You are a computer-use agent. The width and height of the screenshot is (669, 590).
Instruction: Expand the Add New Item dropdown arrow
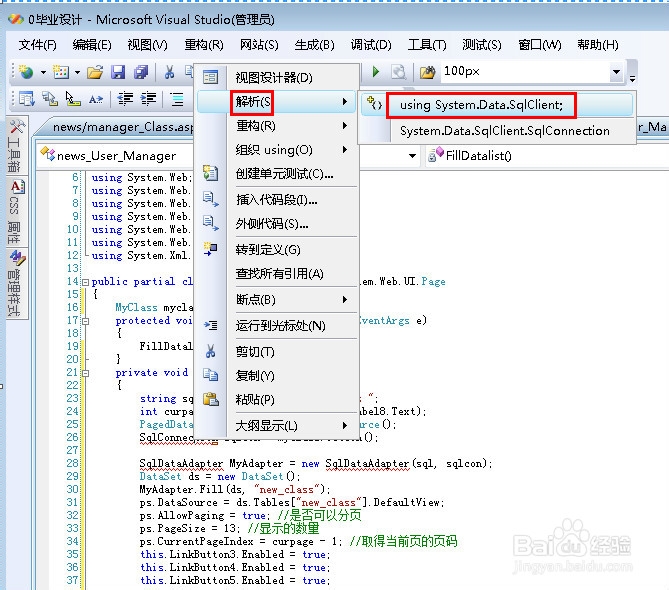click(77, 73)
